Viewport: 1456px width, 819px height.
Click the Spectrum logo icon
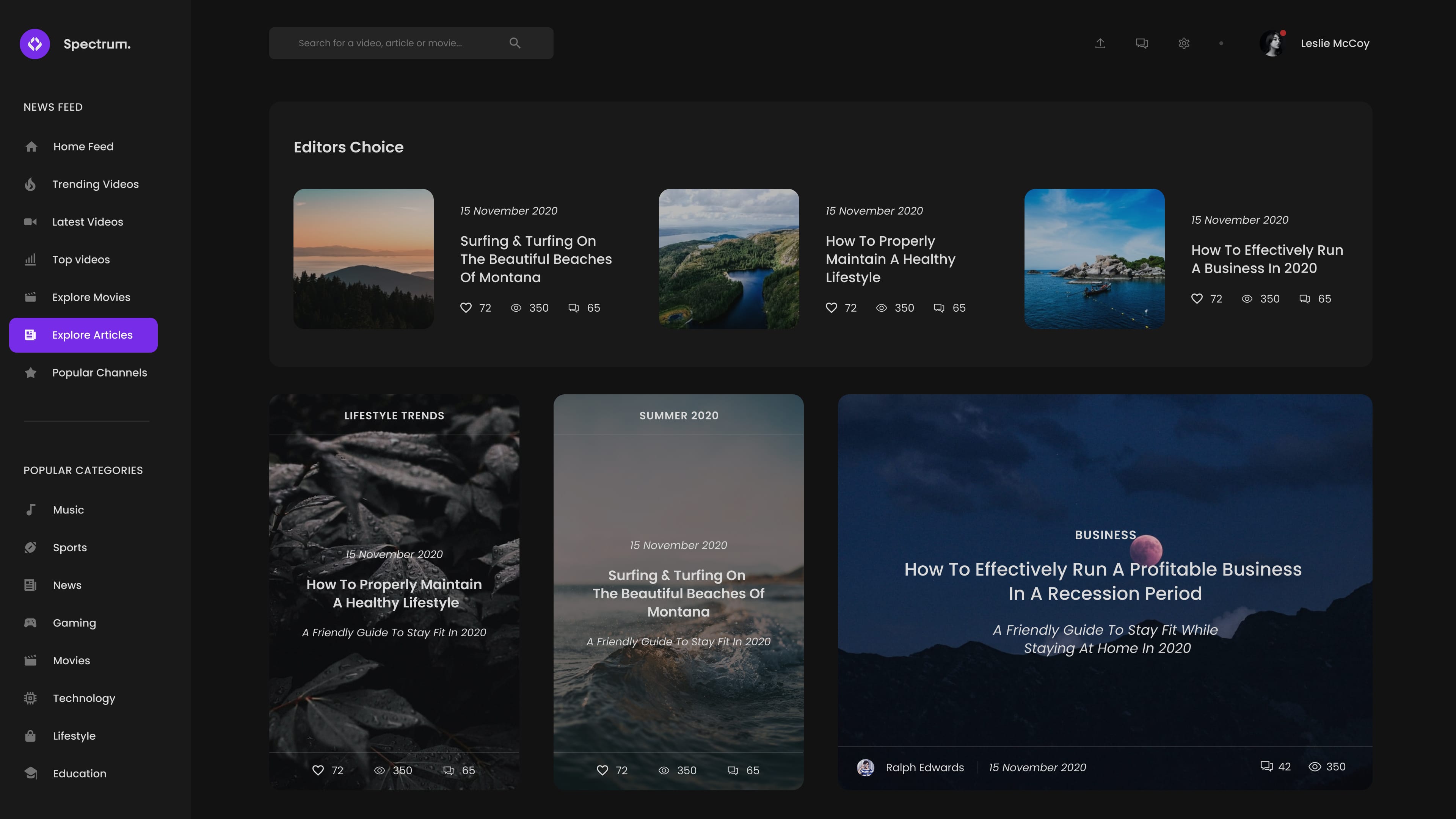tap(35, 44)
